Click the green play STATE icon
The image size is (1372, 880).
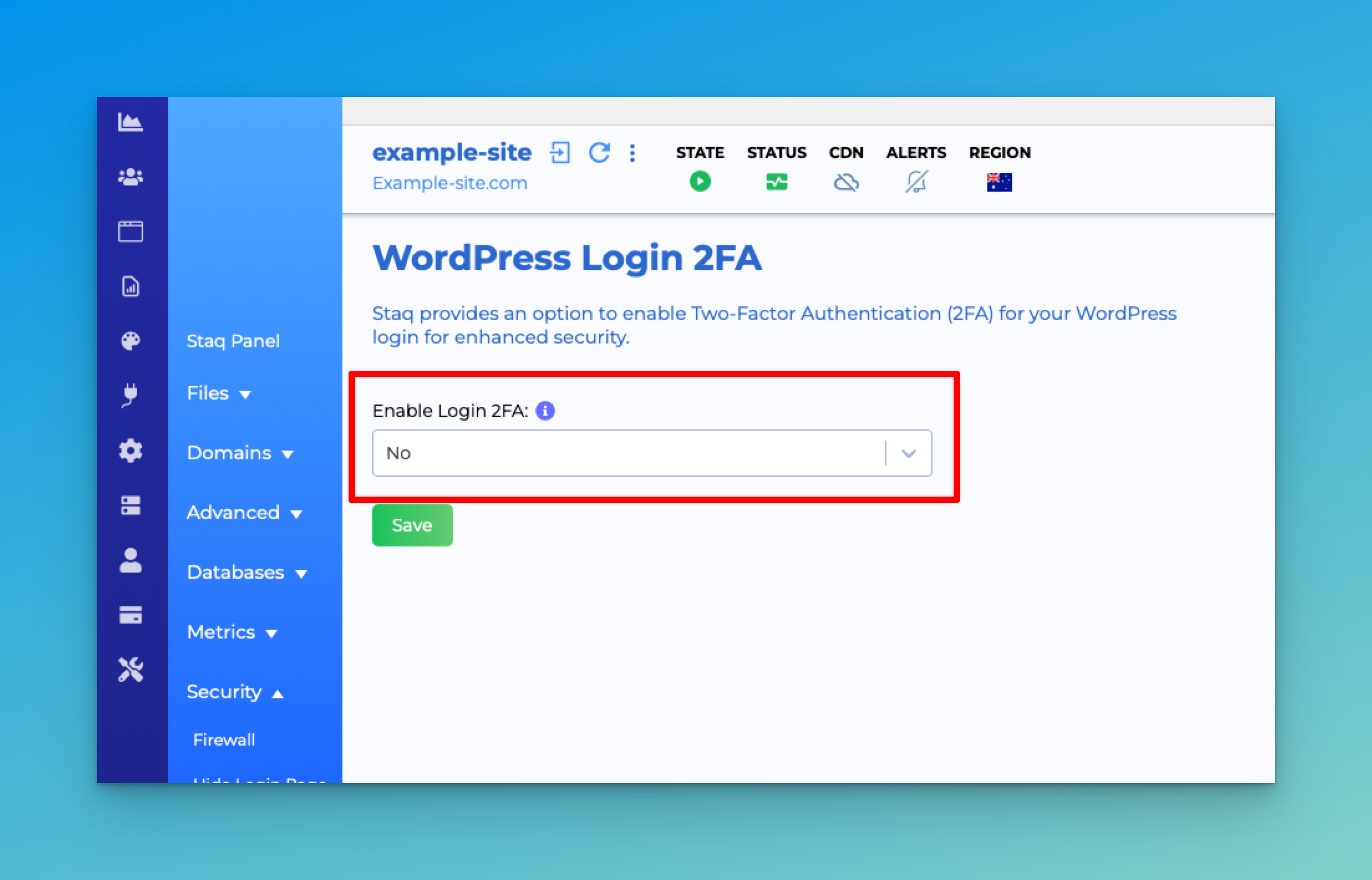[x=700, y=182]
